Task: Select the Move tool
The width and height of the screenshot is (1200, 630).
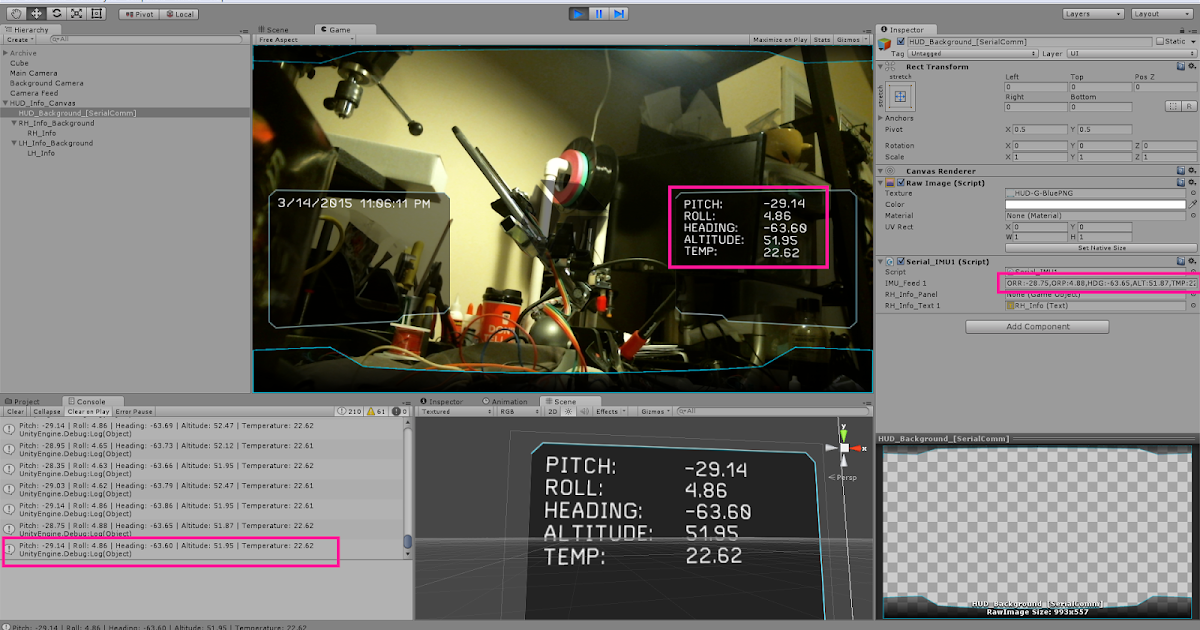Action: point(36,14)
